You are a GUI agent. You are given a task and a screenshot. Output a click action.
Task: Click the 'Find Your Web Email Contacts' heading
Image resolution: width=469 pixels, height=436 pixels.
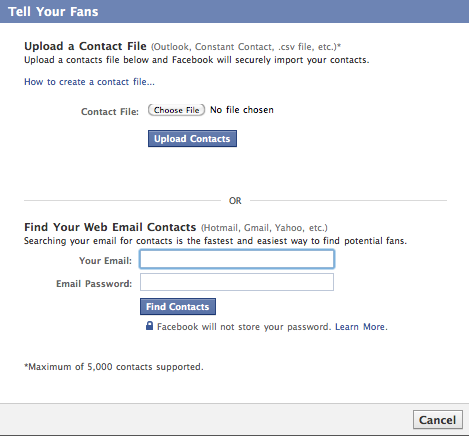(x=110, y=227)
